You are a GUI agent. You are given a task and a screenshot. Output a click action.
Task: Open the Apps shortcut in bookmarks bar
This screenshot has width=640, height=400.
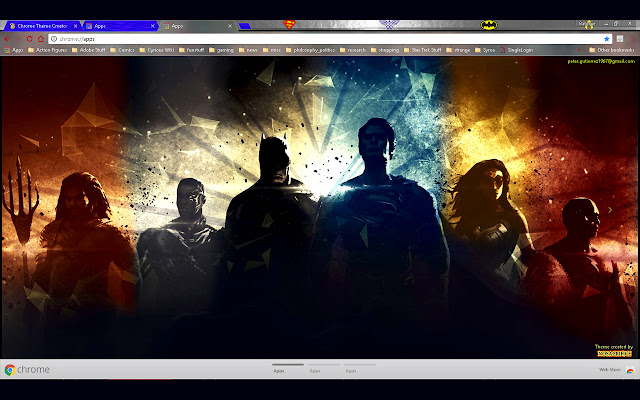13,50
